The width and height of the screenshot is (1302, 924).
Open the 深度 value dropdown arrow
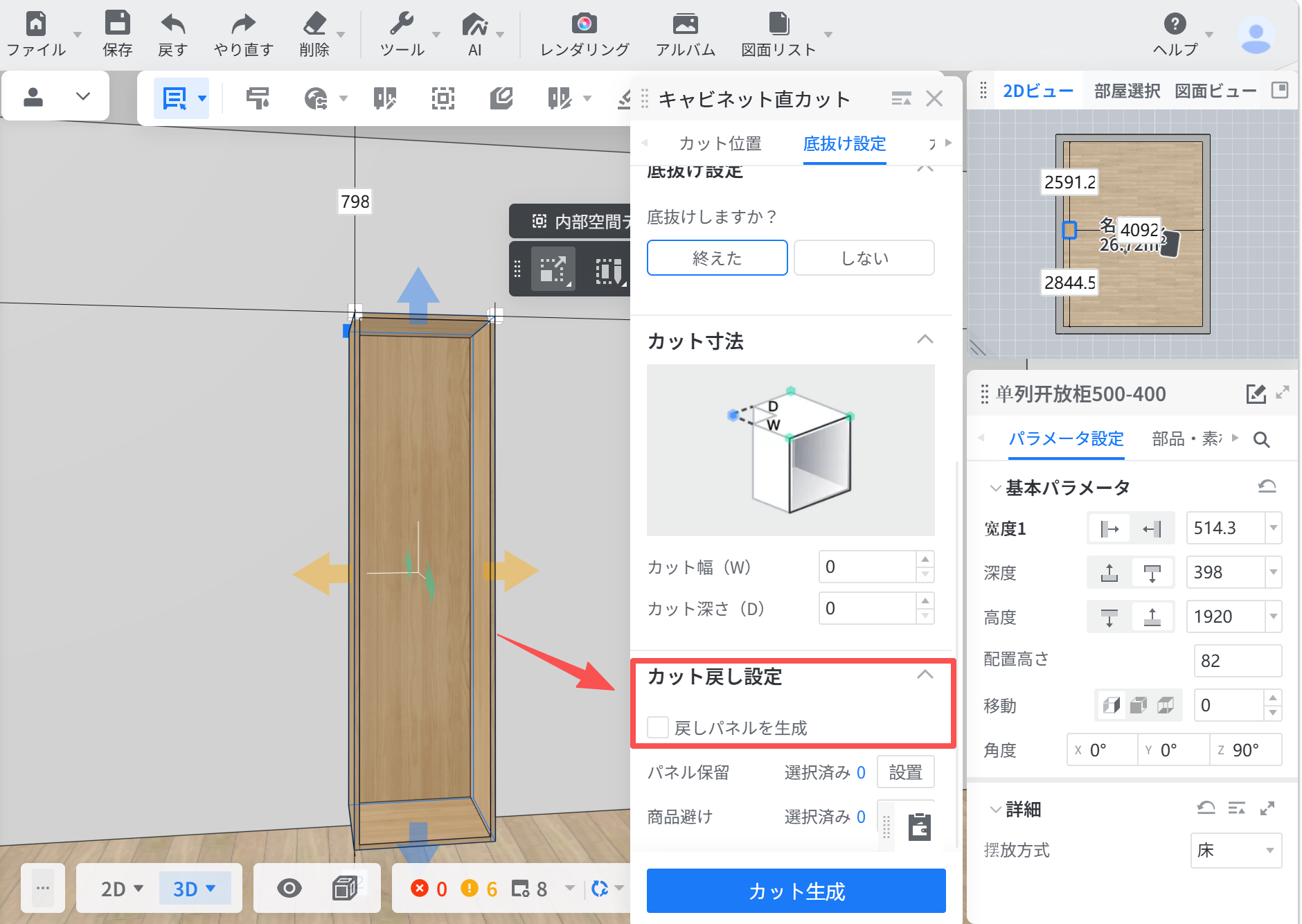(x=1273, y=572)
